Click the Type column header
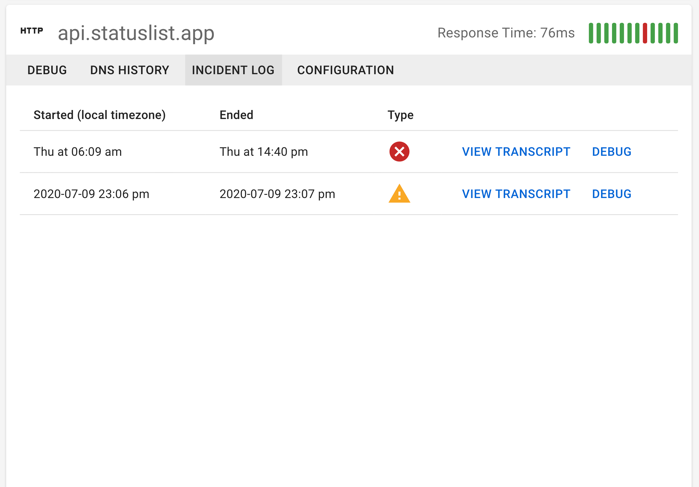Image resolution: width=699 pixels, height=487 pixels. point(400,115)
